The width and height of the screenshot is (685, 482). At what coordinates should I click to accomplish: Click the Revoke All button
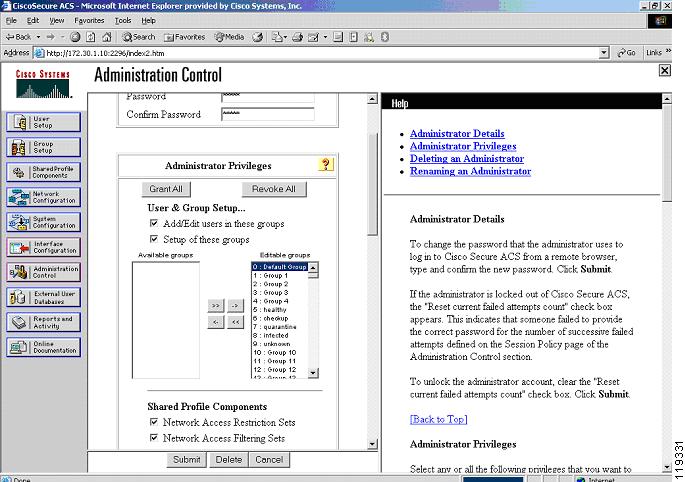pyautogui.click(x=273, y=189)
